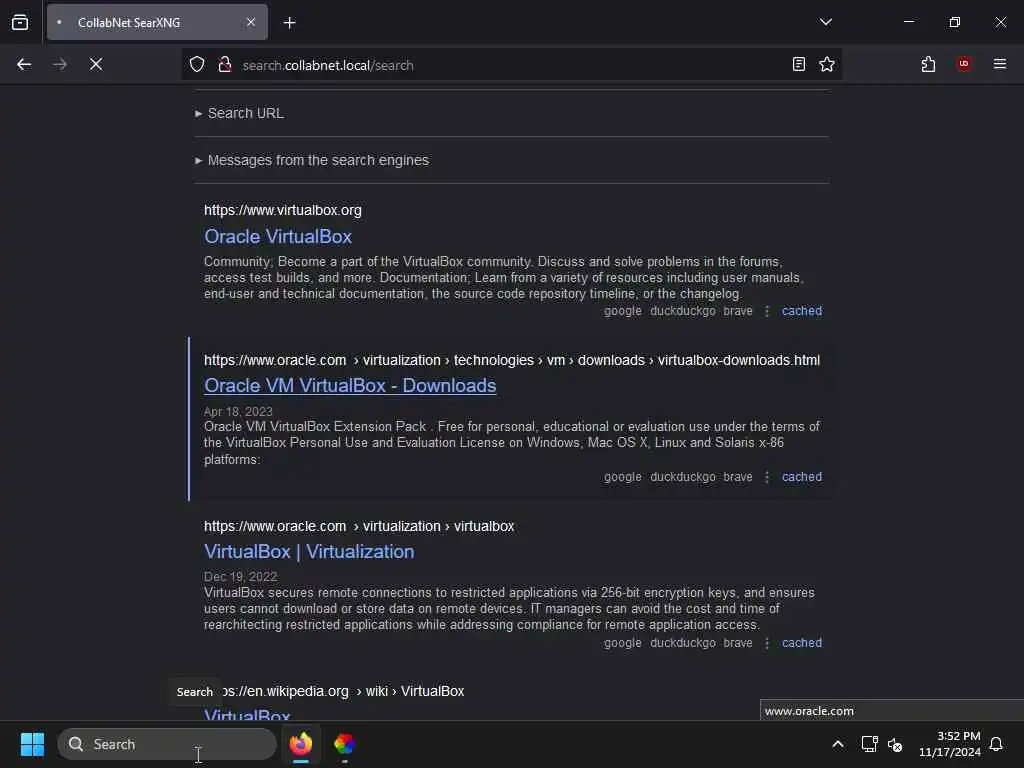Image resolution: width=1024 pixels, height=768 pixels.
Task: Open more options dots for Virtualization result
Action: pyautogui.click(x=767, y=643)
